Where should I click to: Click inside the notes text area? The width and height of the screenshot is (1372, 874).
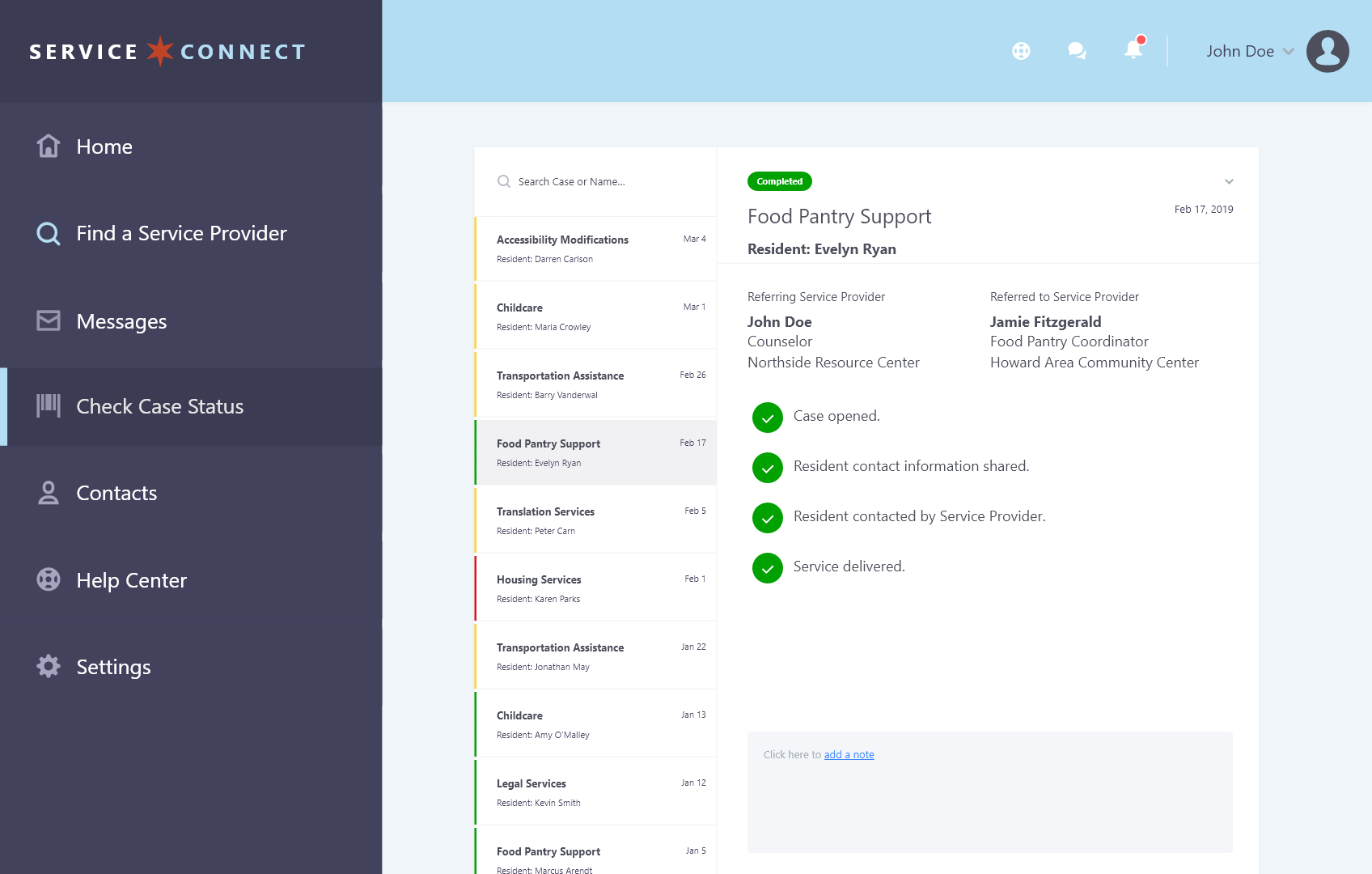click(x=990, y=792)
